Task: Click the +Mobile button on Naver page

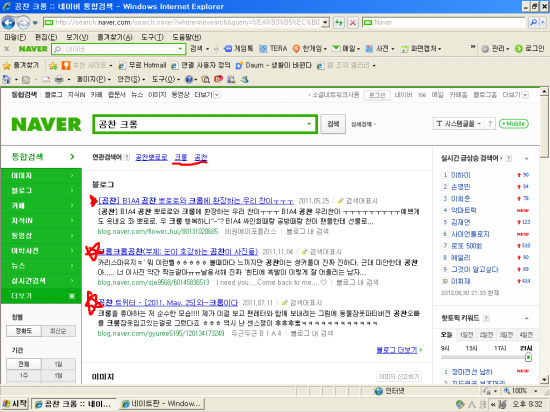Action: (514, 124)
